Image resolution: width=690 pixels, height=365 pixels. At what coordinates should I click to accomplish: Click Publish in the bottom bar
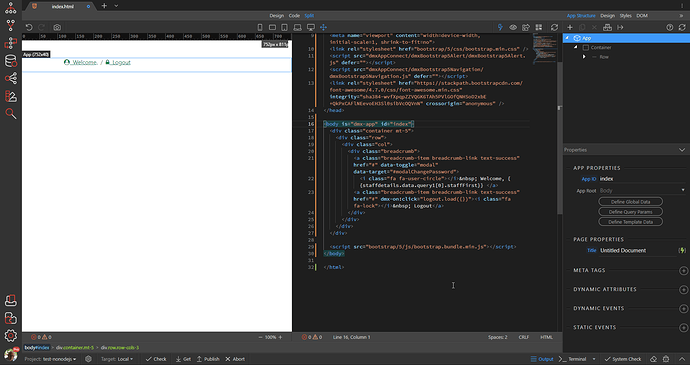(208, 359)
